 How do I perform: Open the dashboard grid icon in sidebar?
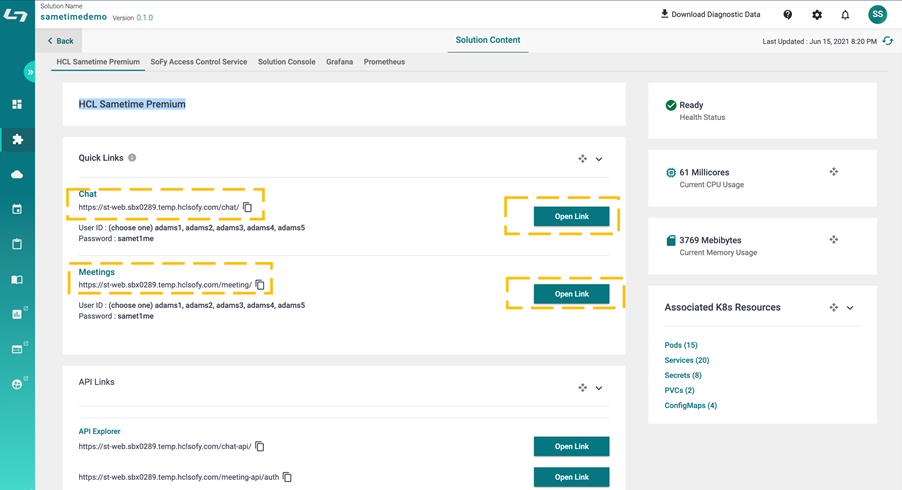tap(17, 104)
